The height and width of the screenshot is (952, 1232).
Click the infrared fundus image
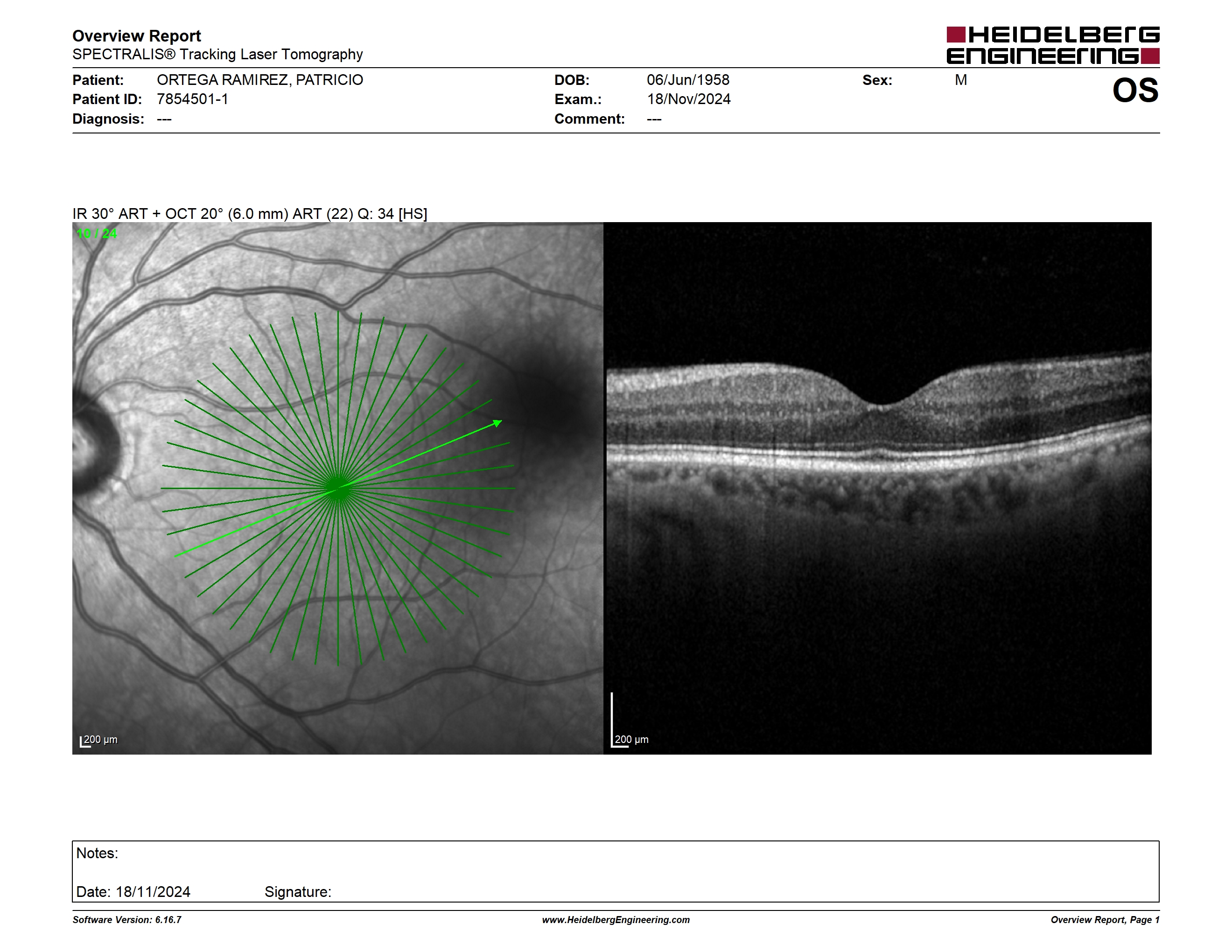[x=337, y=488]
